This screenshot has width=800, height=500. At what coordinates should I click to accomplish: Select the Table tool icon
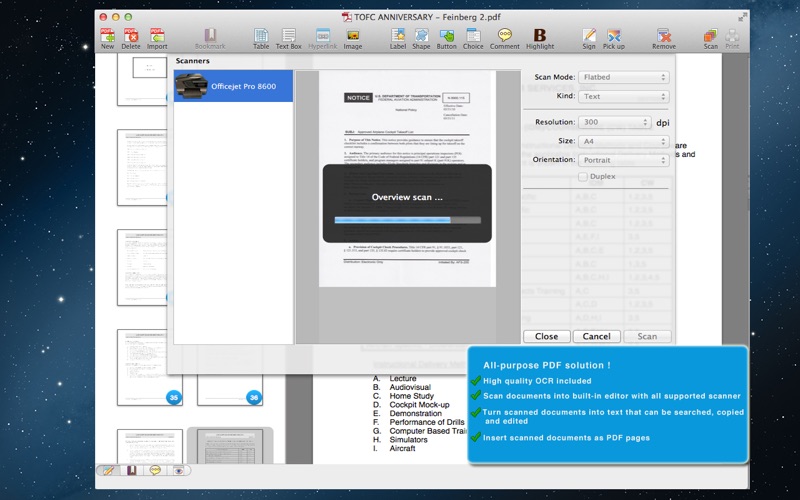point(261,35)
